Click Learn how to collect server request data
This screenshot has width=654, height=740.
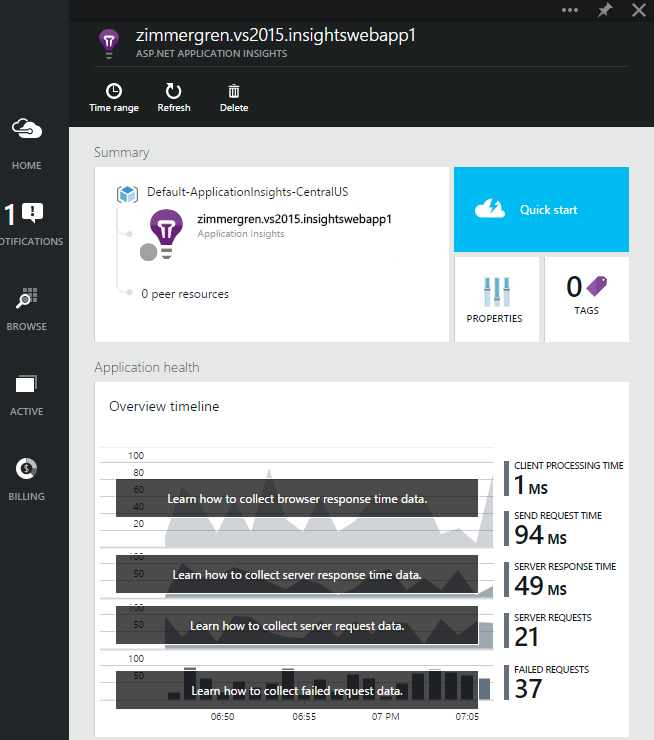click(297, 626)
